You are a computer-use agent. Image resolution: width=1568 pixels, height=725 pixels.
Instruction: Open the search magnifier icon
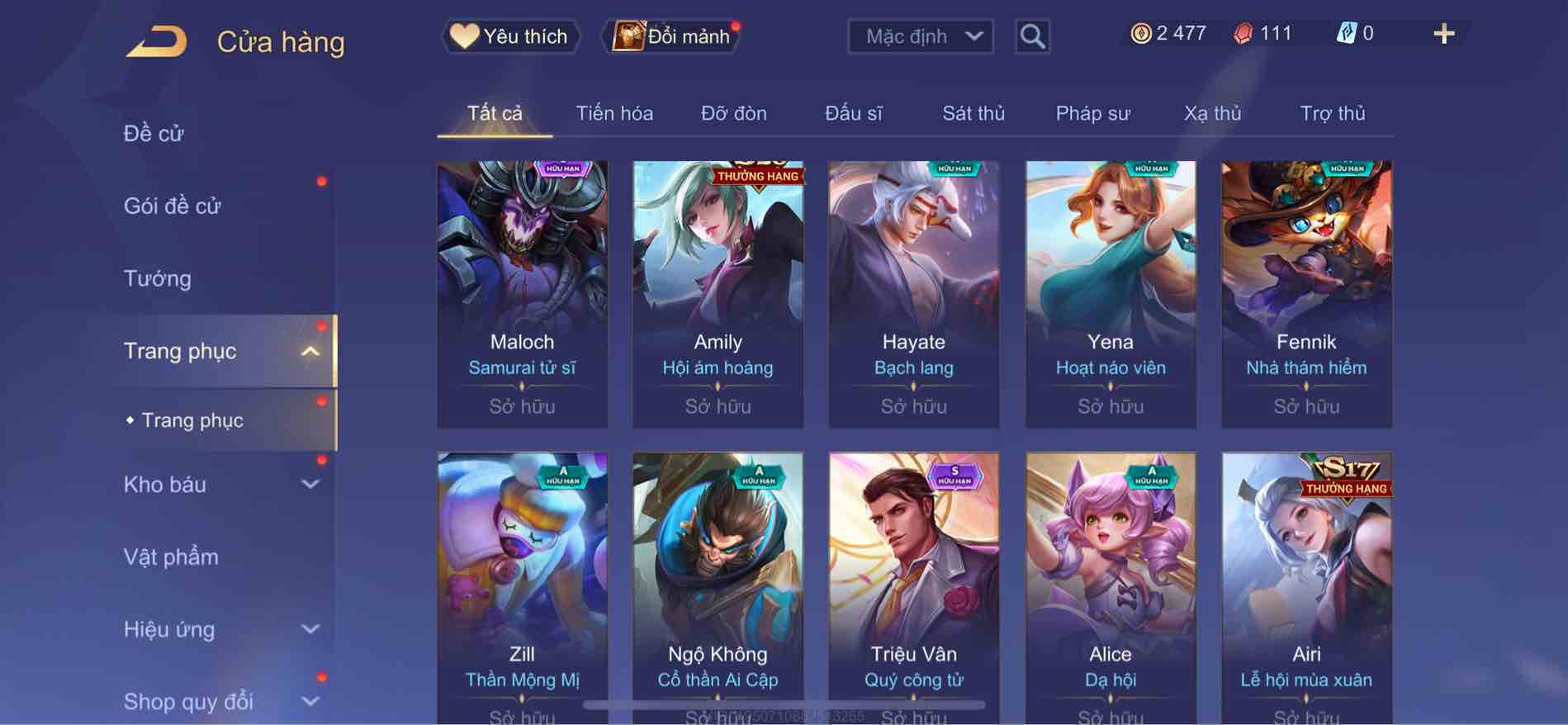(x=1032, y=36)
